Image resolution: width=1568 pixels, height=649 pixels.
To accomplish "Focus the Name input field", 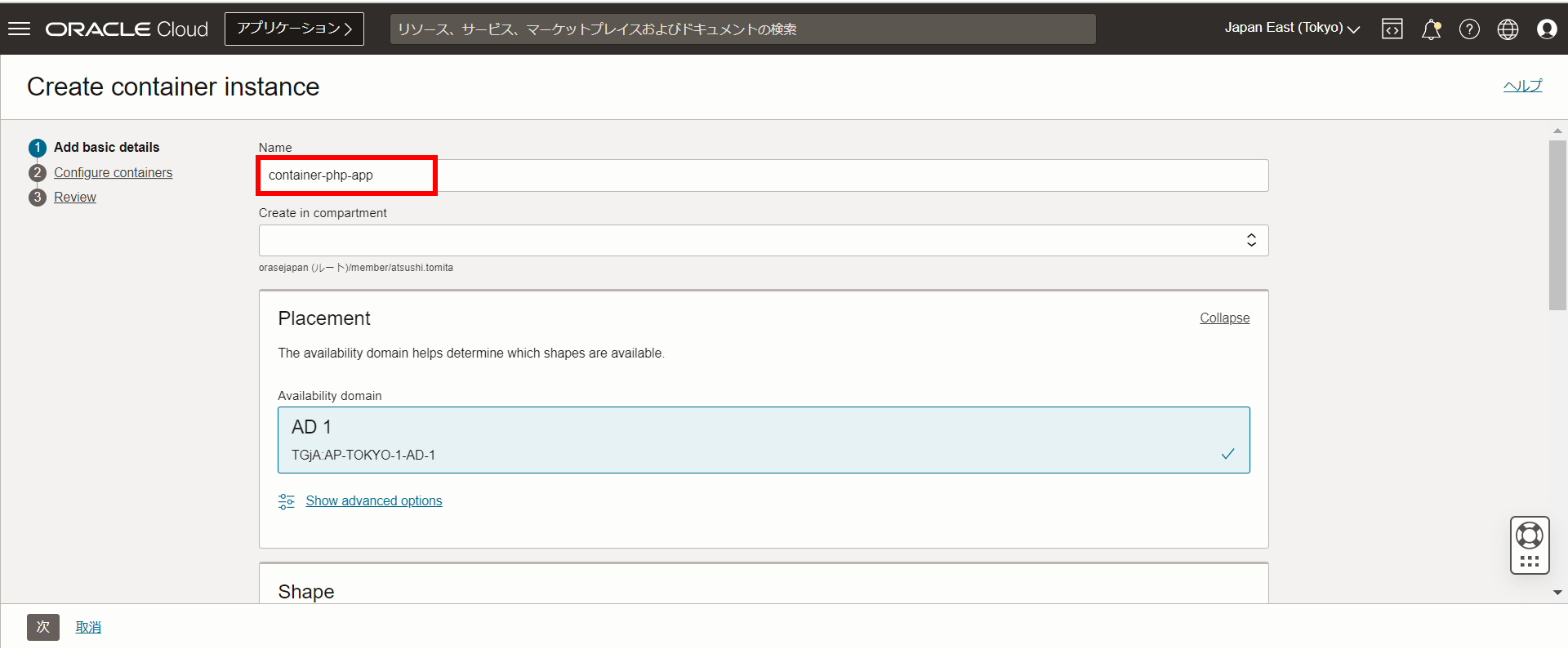I will tap(764, 176).
